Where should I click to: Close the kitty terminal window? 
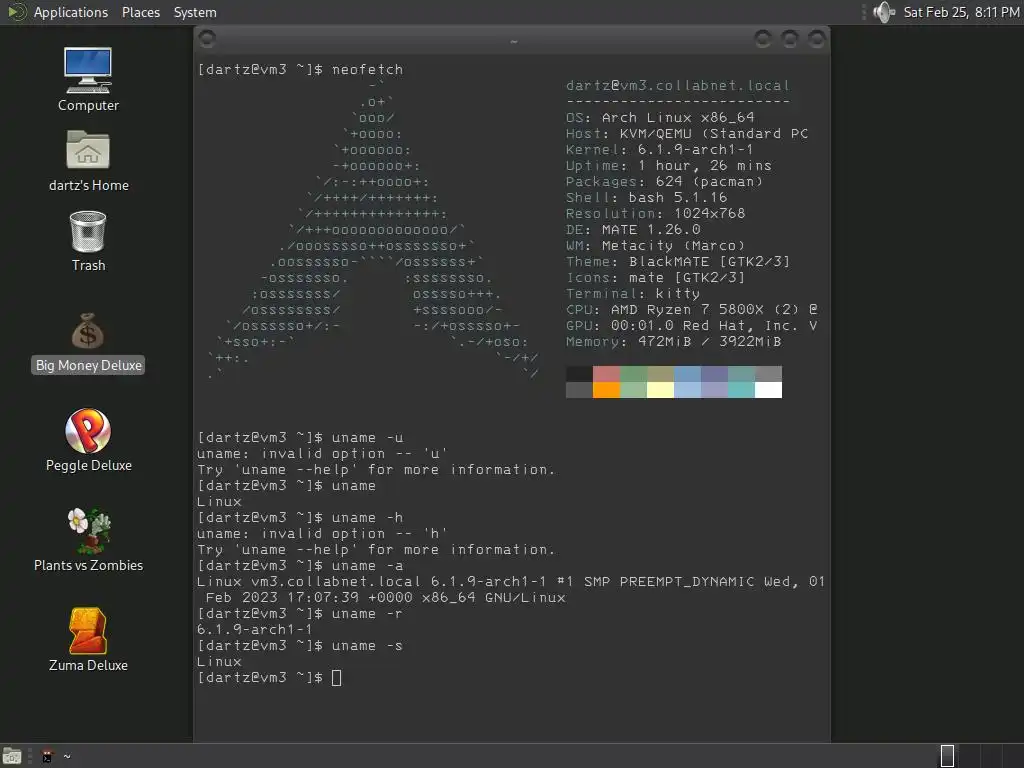pyautogui.click(x=816, y=39)
